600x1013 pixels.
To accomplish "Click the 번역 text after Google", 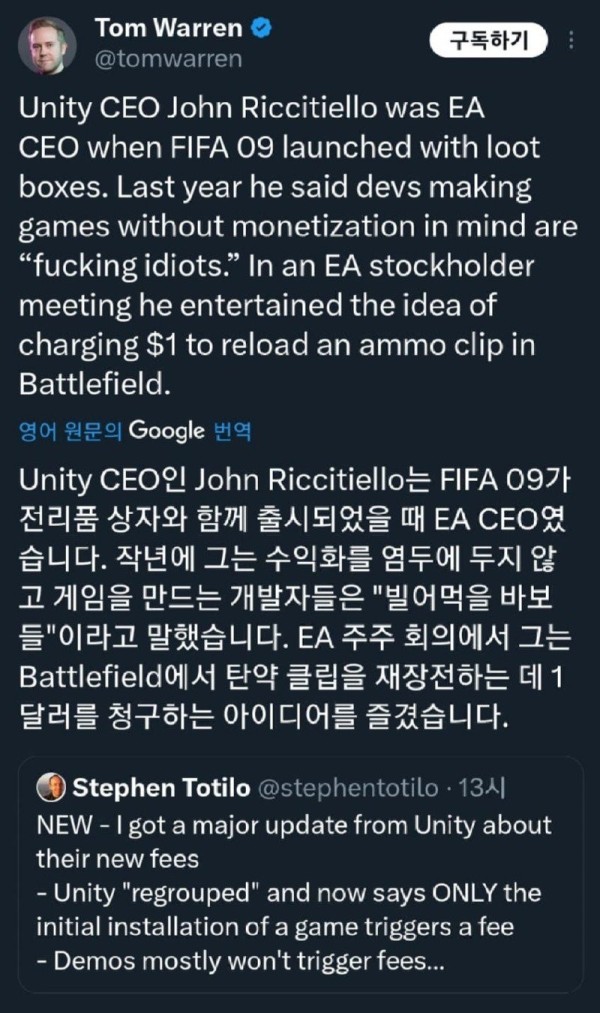I will [233, 431].
